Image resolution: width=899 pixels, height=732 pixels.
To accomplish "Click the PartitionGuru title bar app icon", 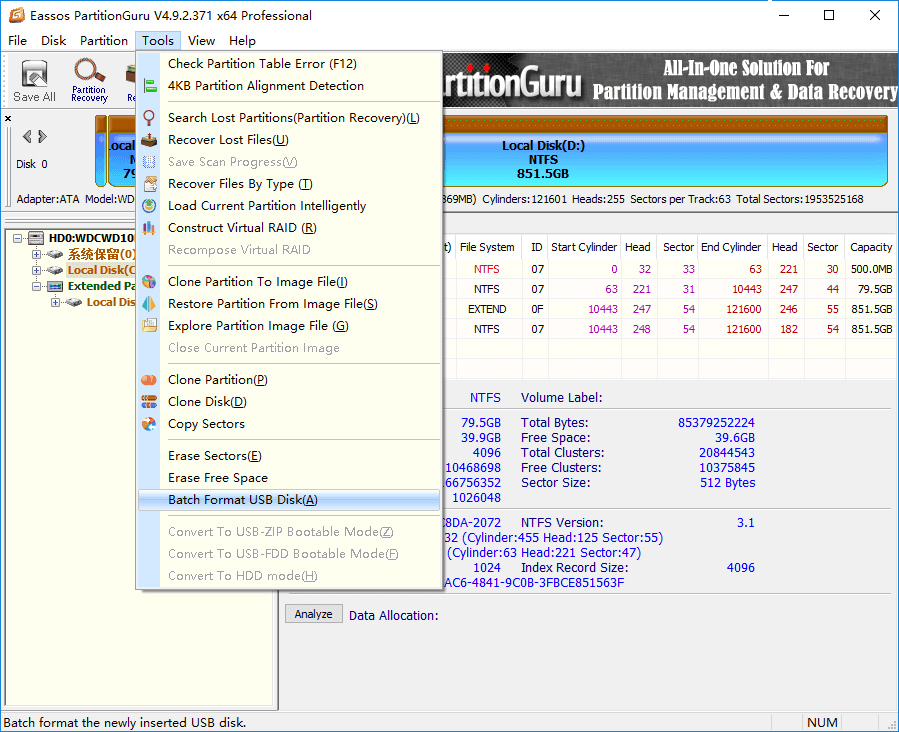I will [x=17, y=15].
